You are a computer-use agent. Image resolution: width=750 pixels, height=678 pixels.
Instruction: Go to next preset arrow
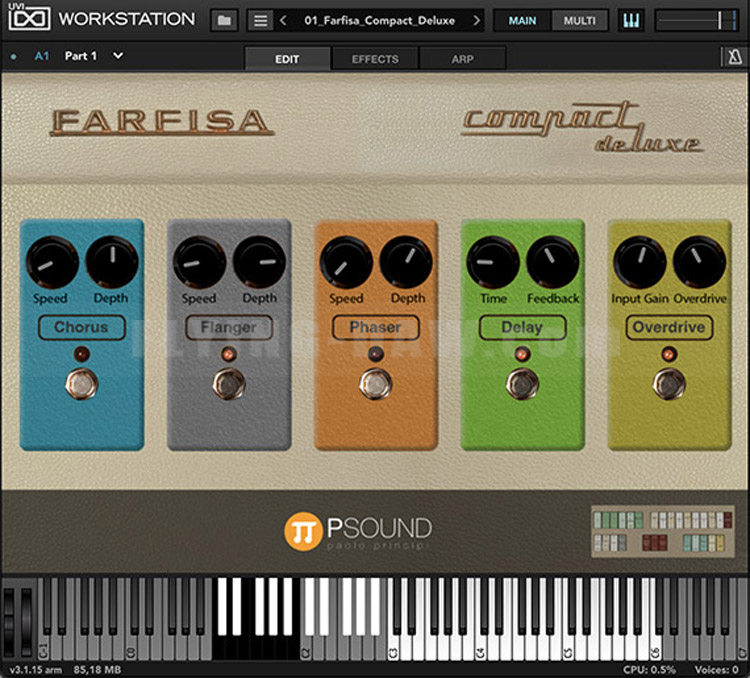[476, 21]
